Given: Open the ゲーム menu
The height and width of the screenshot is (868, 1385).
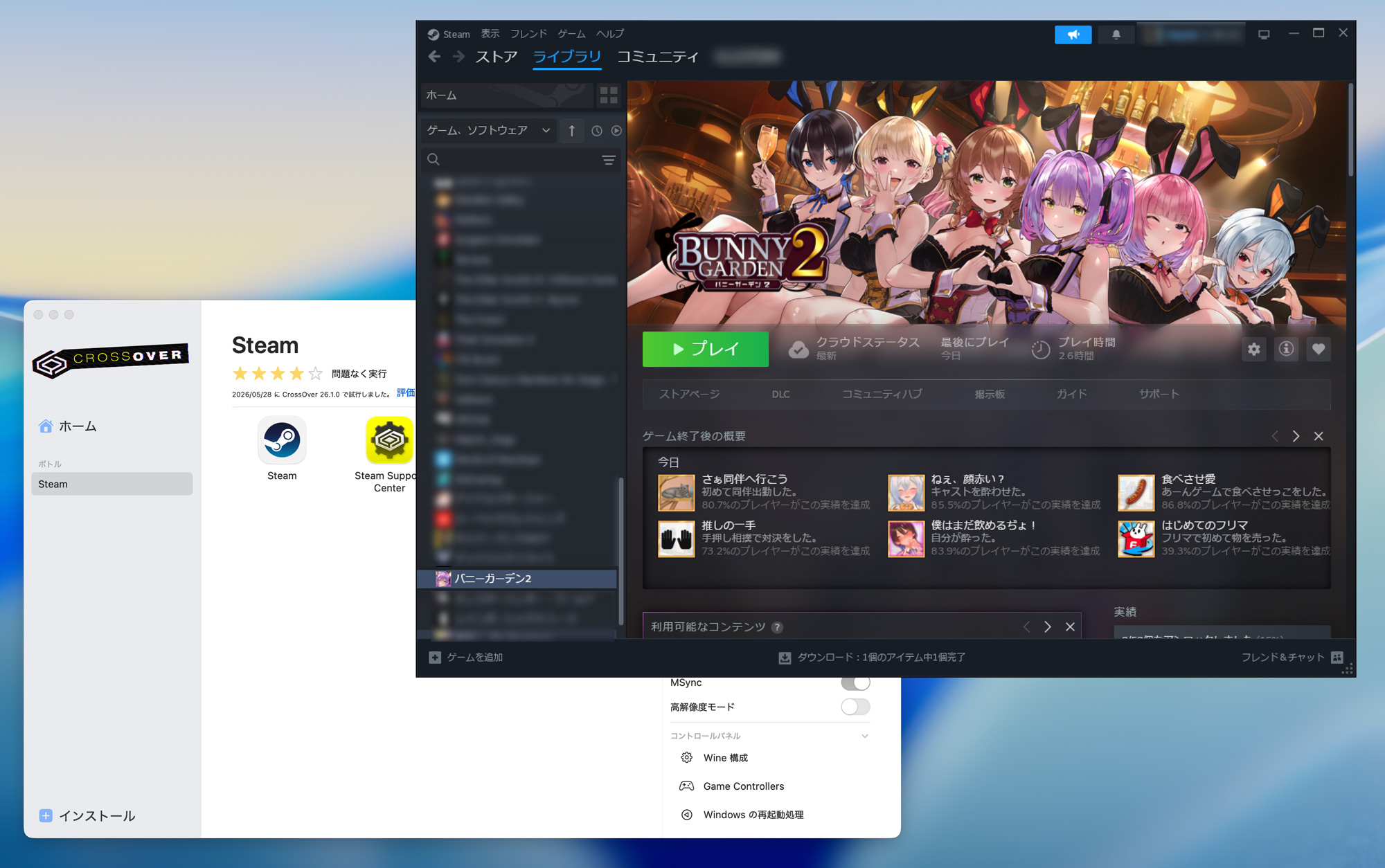Looking at the screenshot, I should (x=571, y=34).
